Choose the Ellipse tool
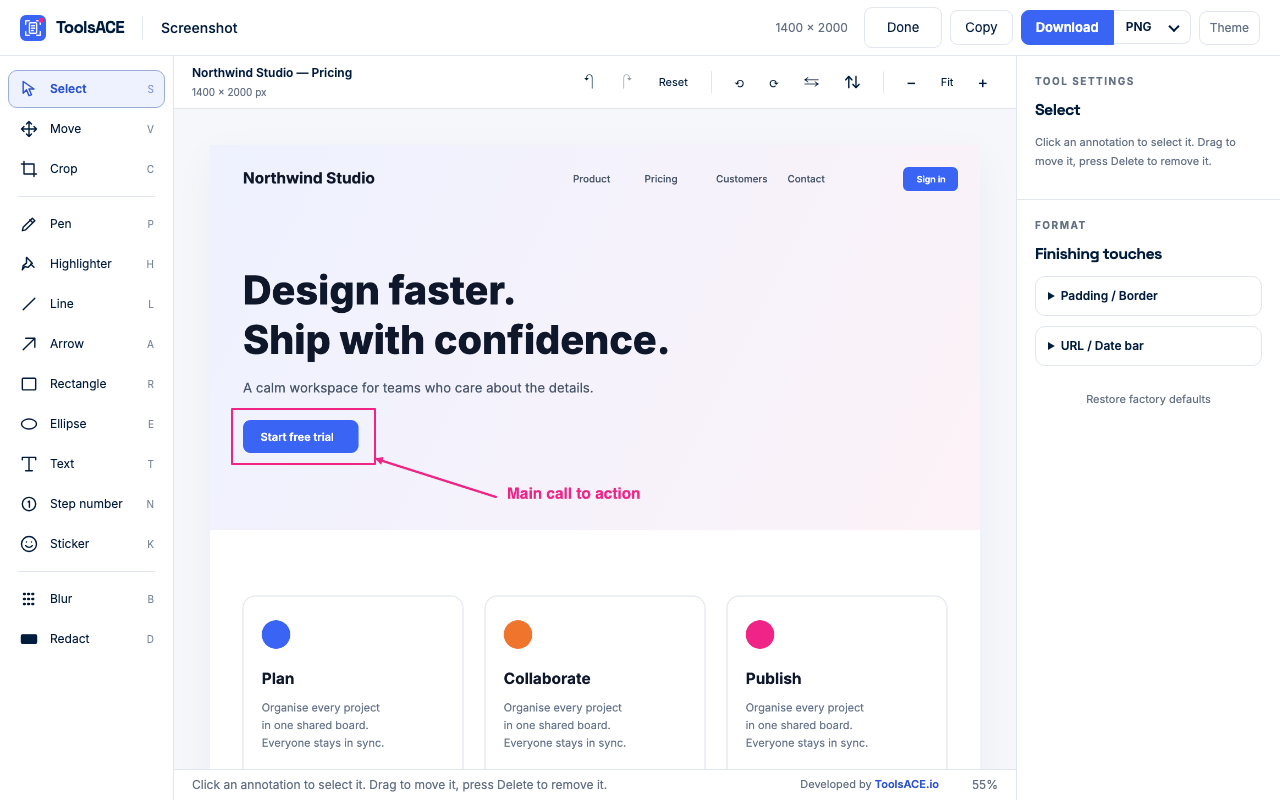The height and width of the screenshot is (800, 1280). (86, 424)
